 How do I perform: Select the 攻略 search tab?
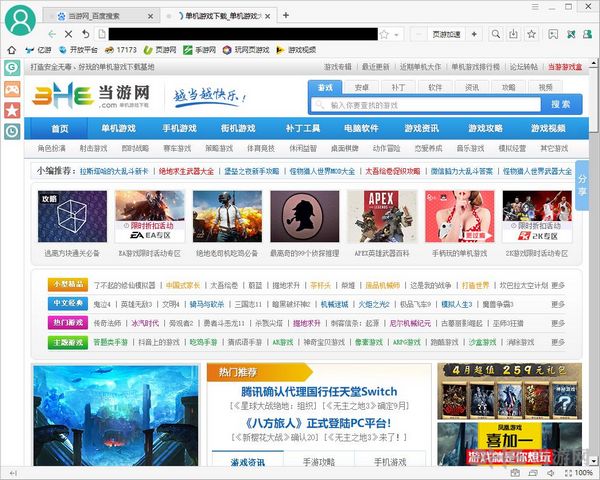508,88
